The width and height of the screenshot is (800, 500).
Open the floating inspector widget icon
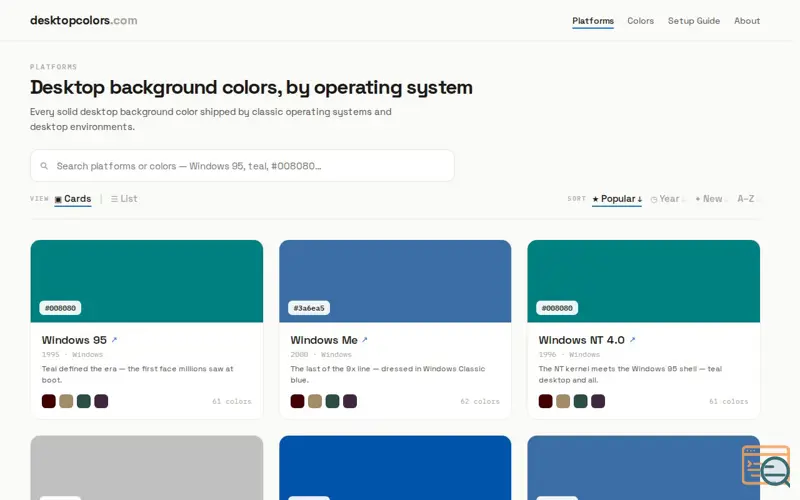[x=766, y=465]
